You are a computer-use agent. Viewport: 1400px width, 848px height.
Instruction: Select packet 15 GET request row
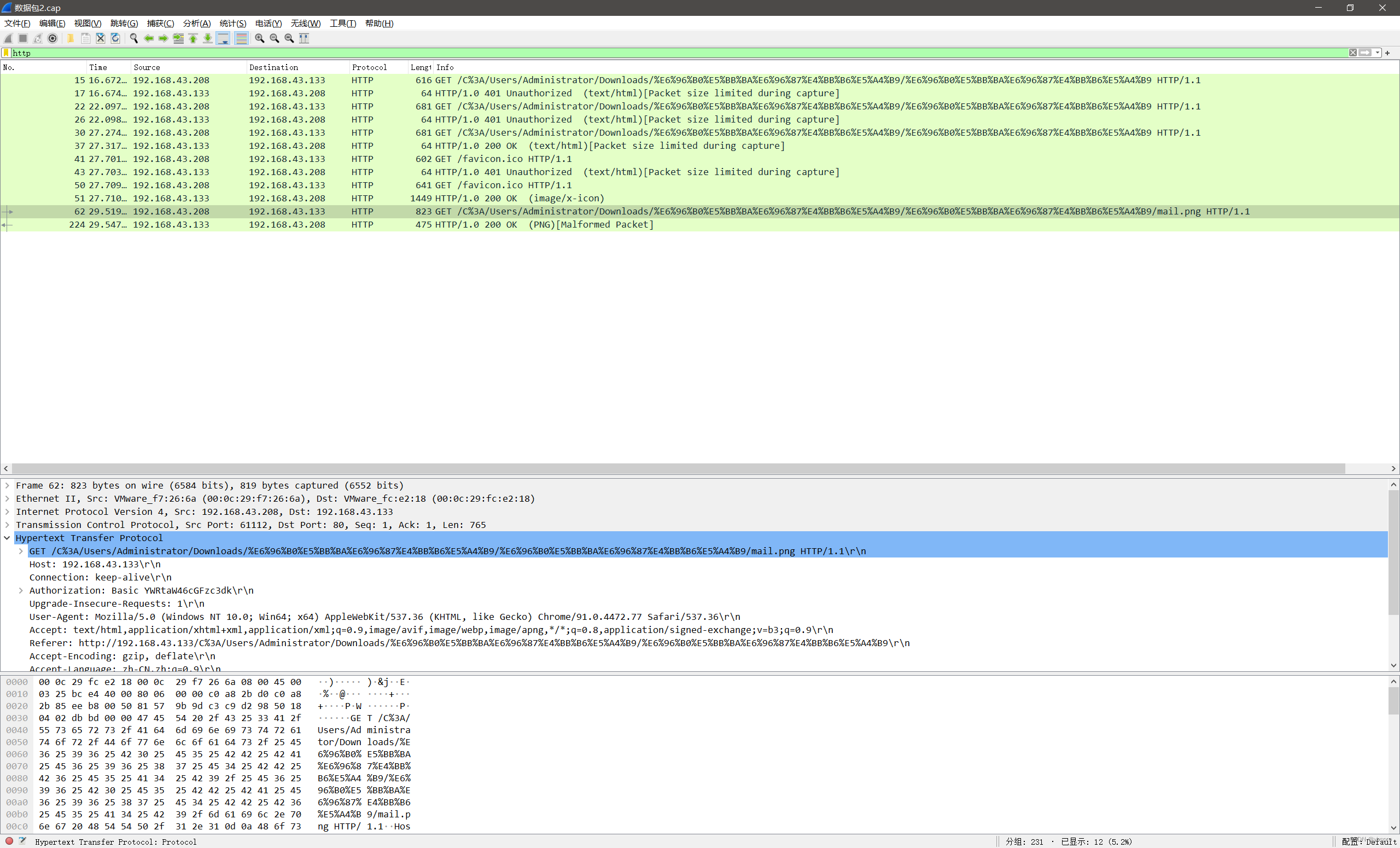point(699,80)
